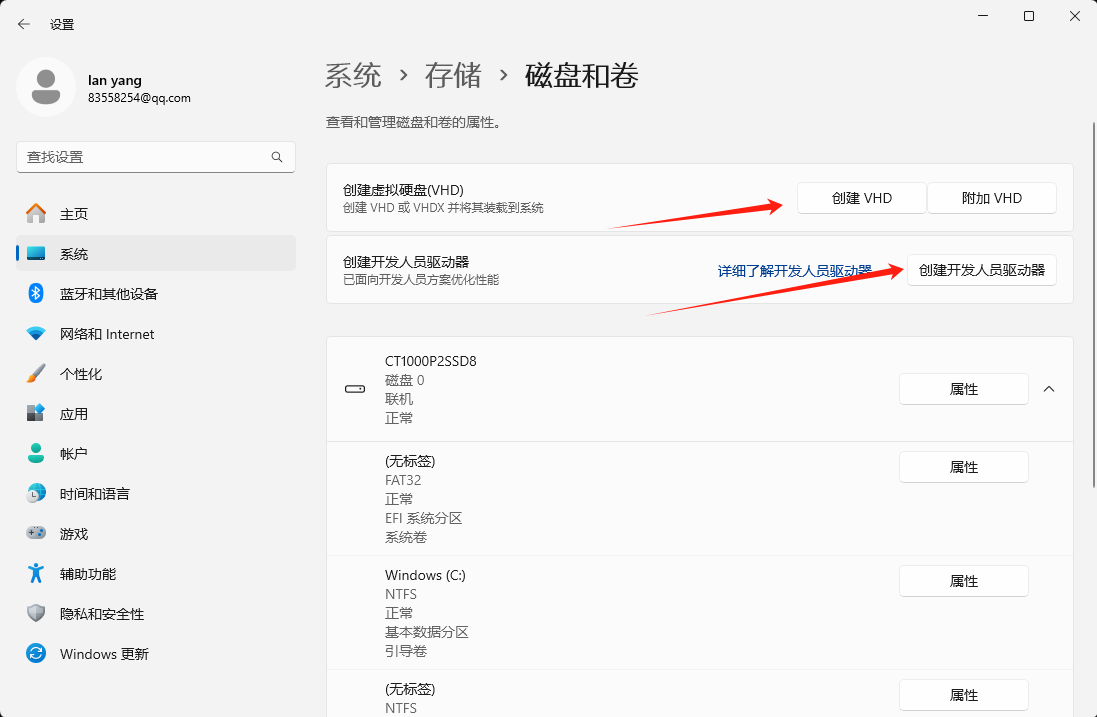Click the Storage (存储) breadcrumb in header

[453, 76]
